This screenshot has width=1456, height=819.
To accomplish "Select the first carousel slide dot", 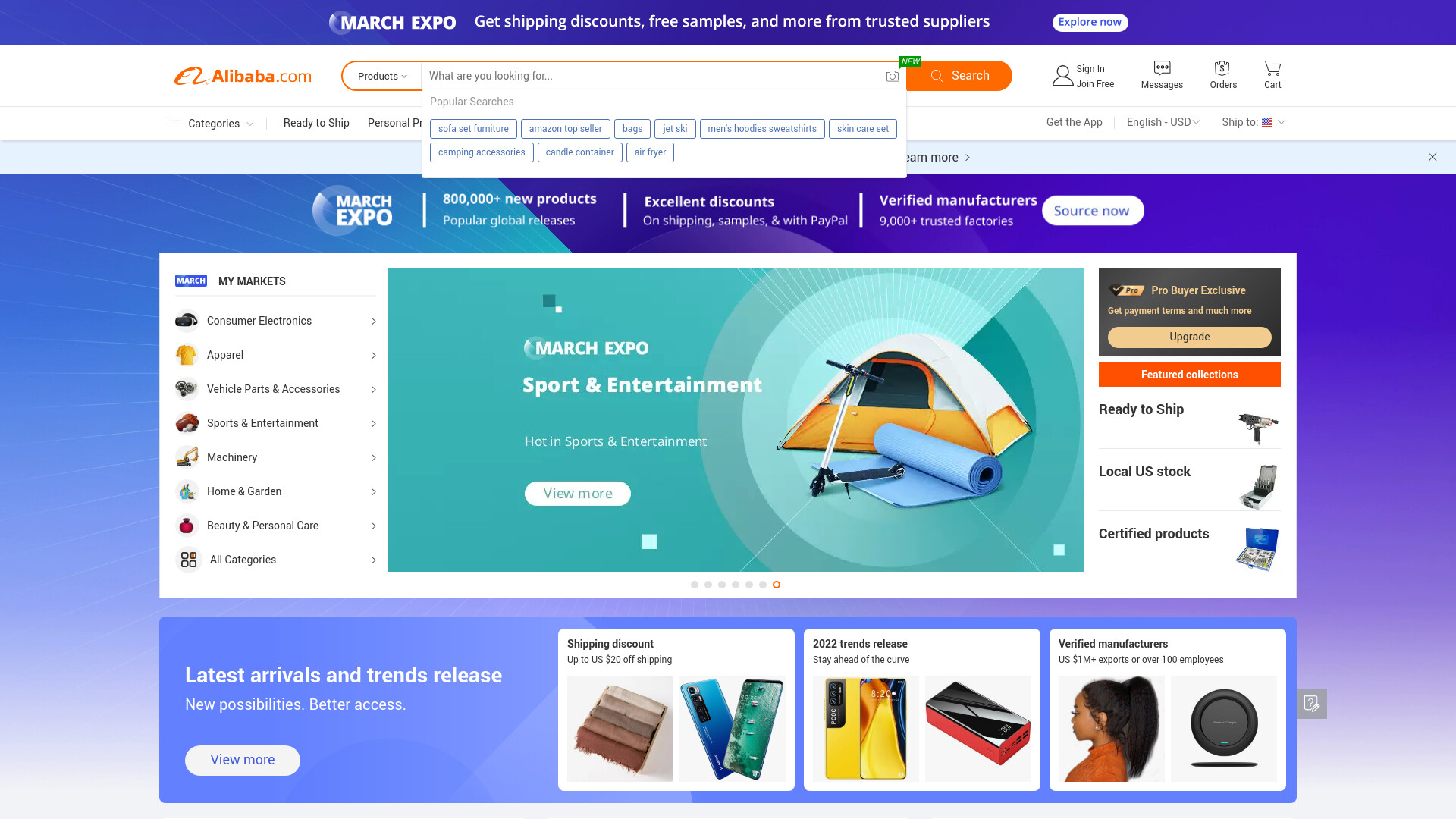I will click(x=695, y=585).
